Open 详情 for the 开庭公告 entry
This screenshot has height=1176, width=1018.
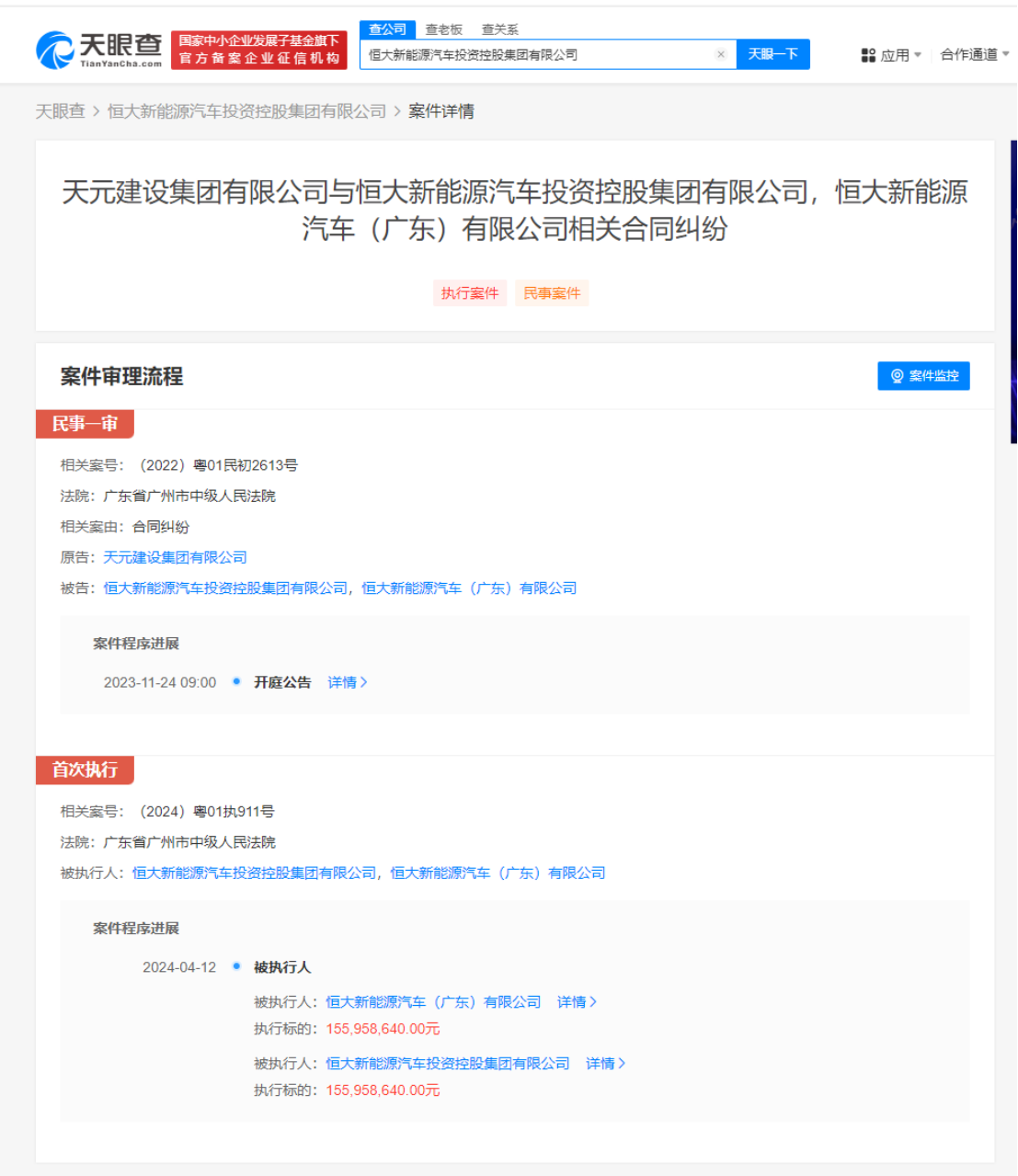point(347,682)
